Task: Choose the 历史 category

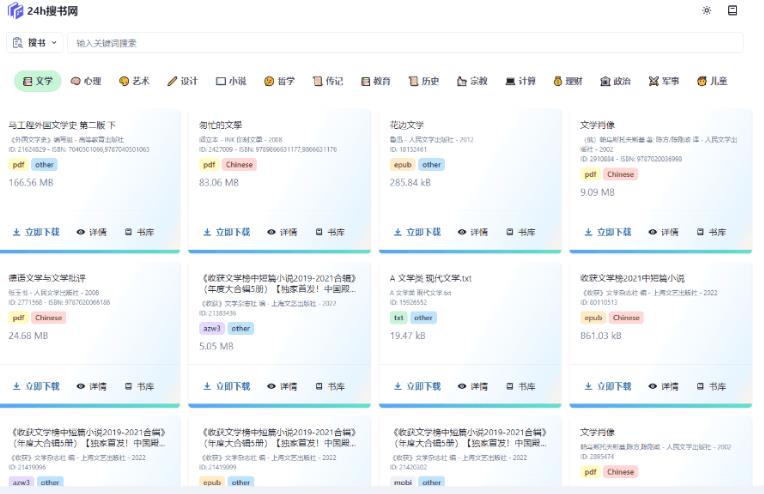Action: (424, 81)
